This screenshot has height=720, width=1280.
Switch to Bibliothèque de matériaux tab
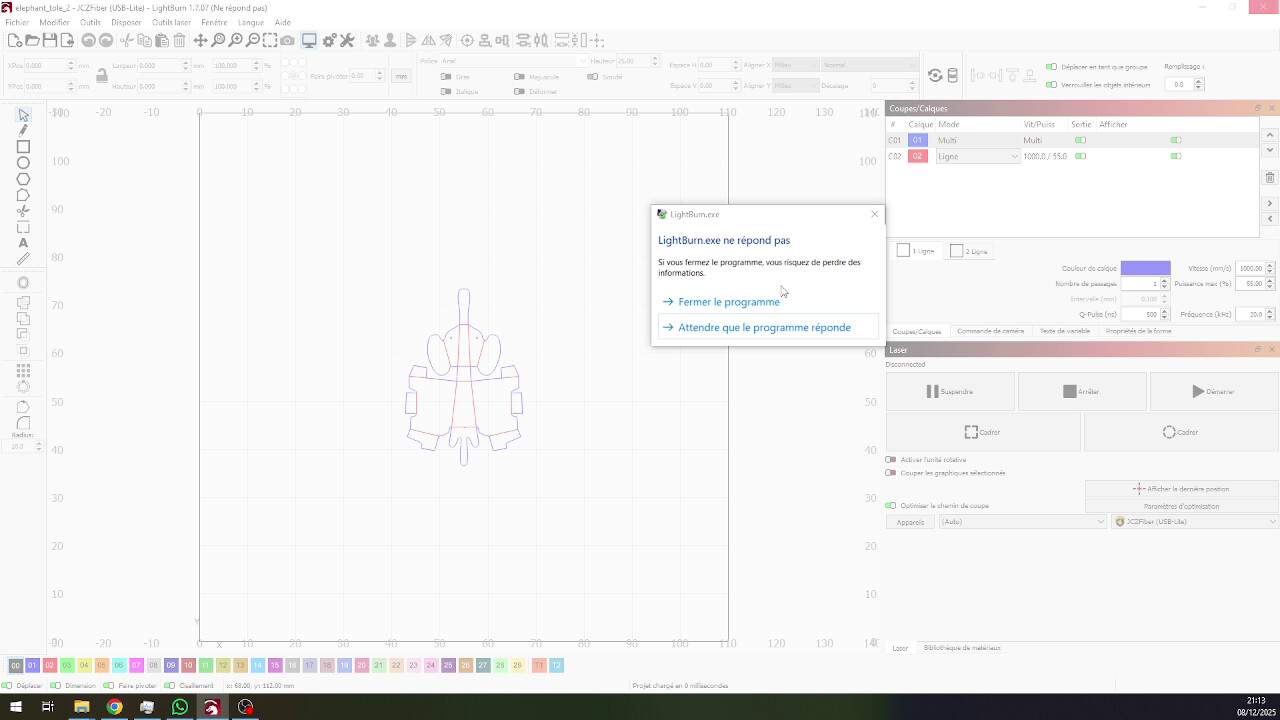click(x=961, y=648)
